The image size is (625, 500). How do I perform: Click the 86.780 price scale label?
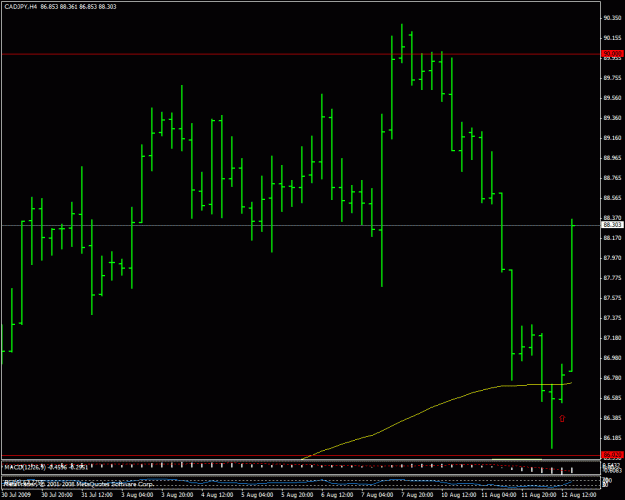(x=612, y=378)
